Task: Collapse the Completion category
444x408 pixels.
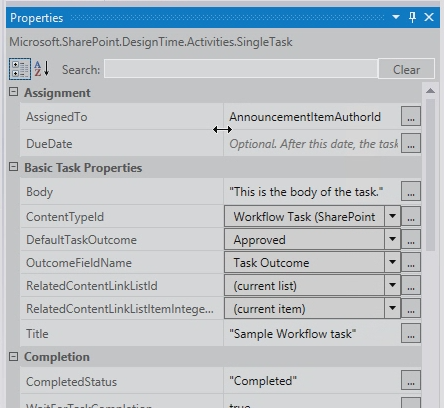Action: click(13, 356)
